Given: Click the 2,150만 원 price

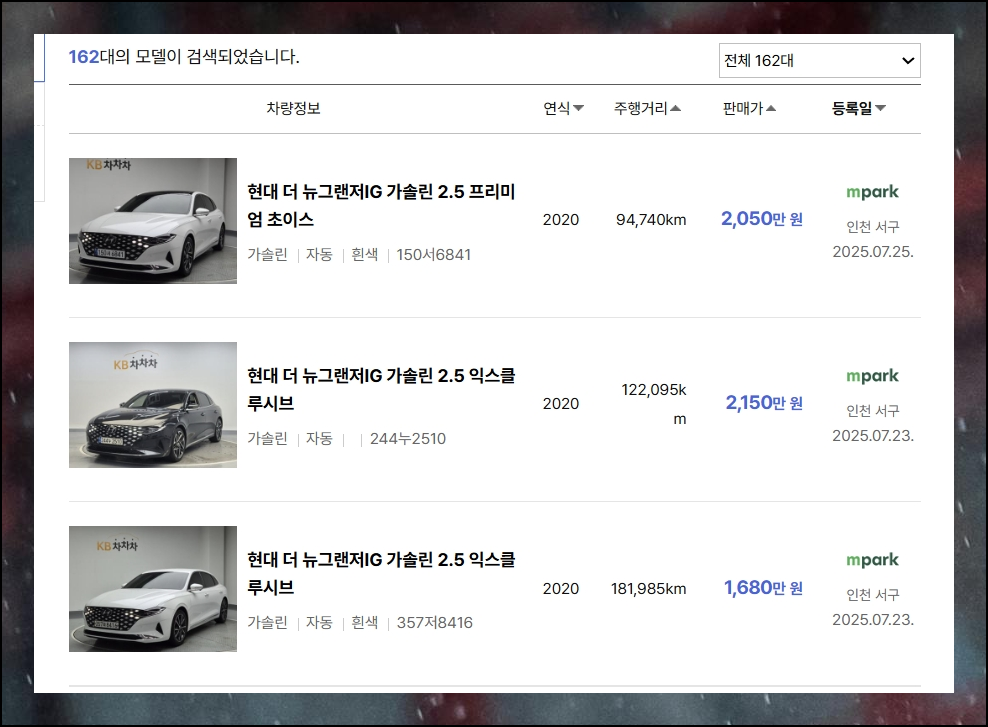Looking at the screenshot, I should point(764,403).
